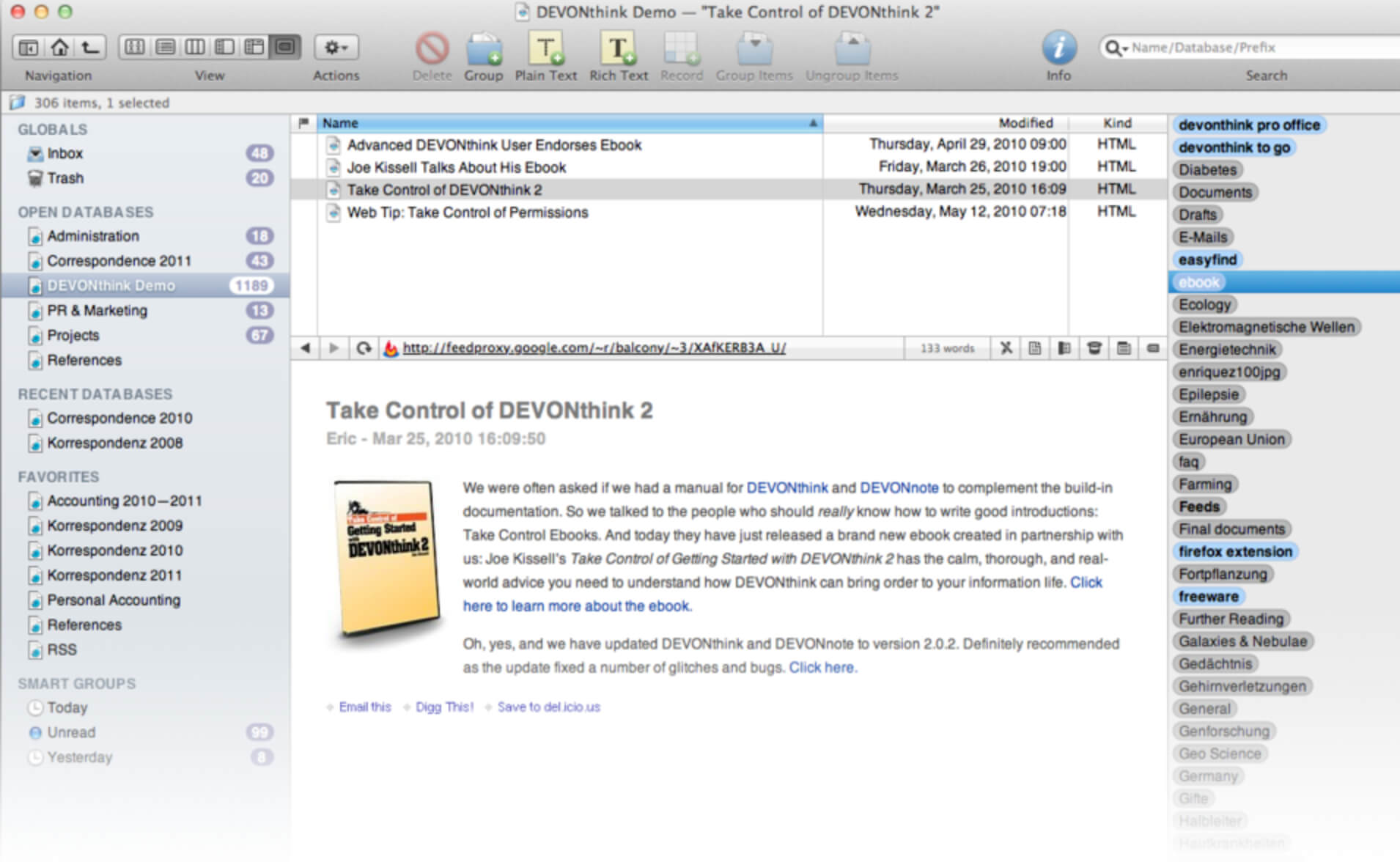1400x862 pixels.
Task: Select the PR & Marketing database
Action: [145, 311]
